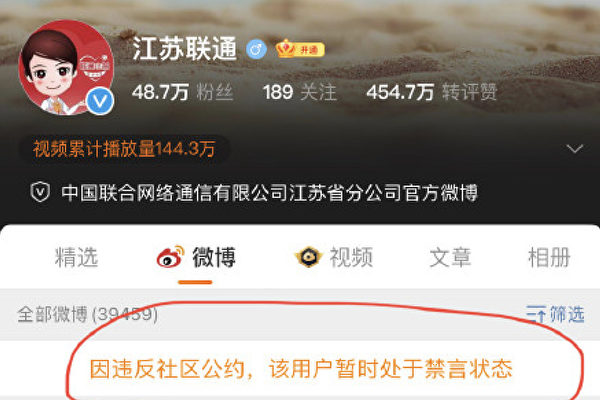Open the 筛选 filter options
This screenshot has width=600, height=400.
(555, 314)
